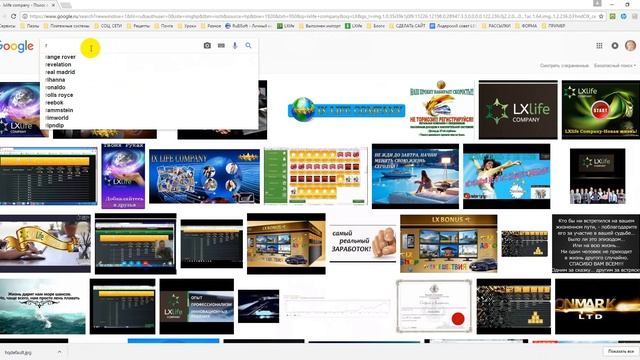Open the 'ФОРМА' bookmark folder
Viewport: 640px width, 360px height.
[526, 26]
